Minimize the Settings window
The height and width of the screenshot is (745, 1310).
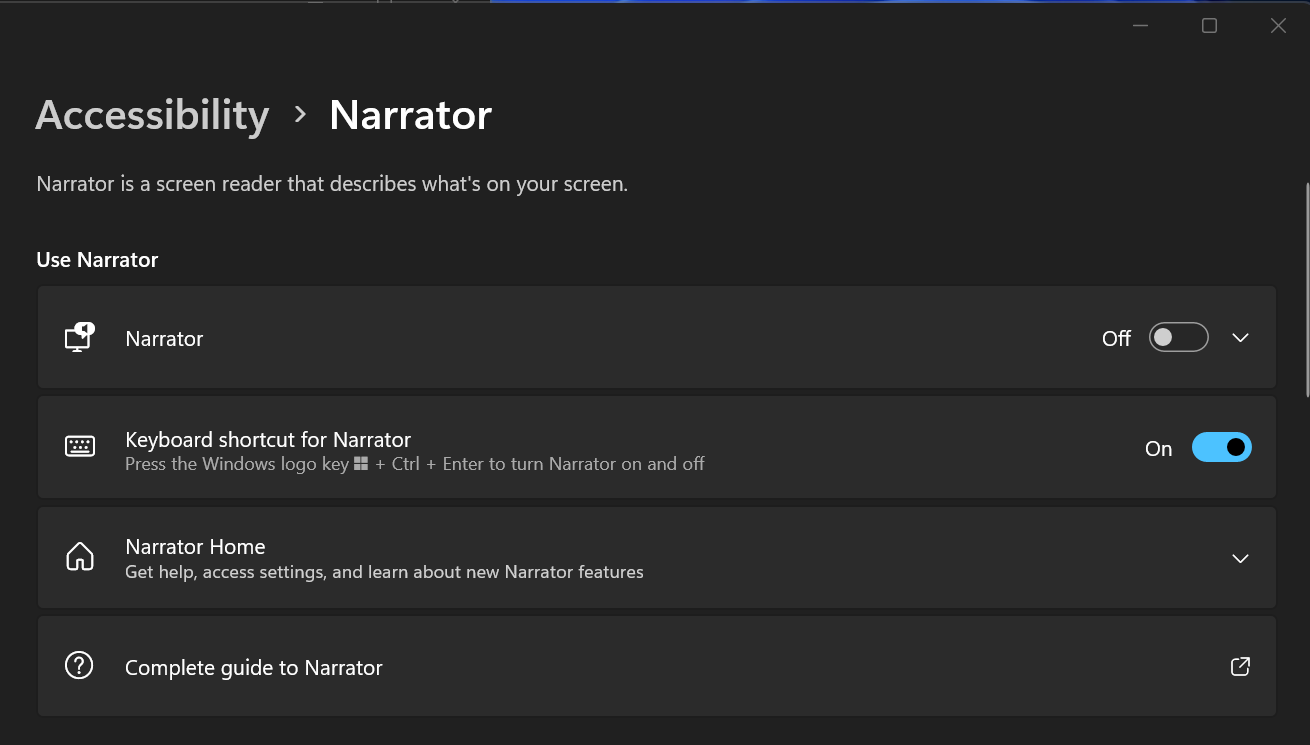1141,26
